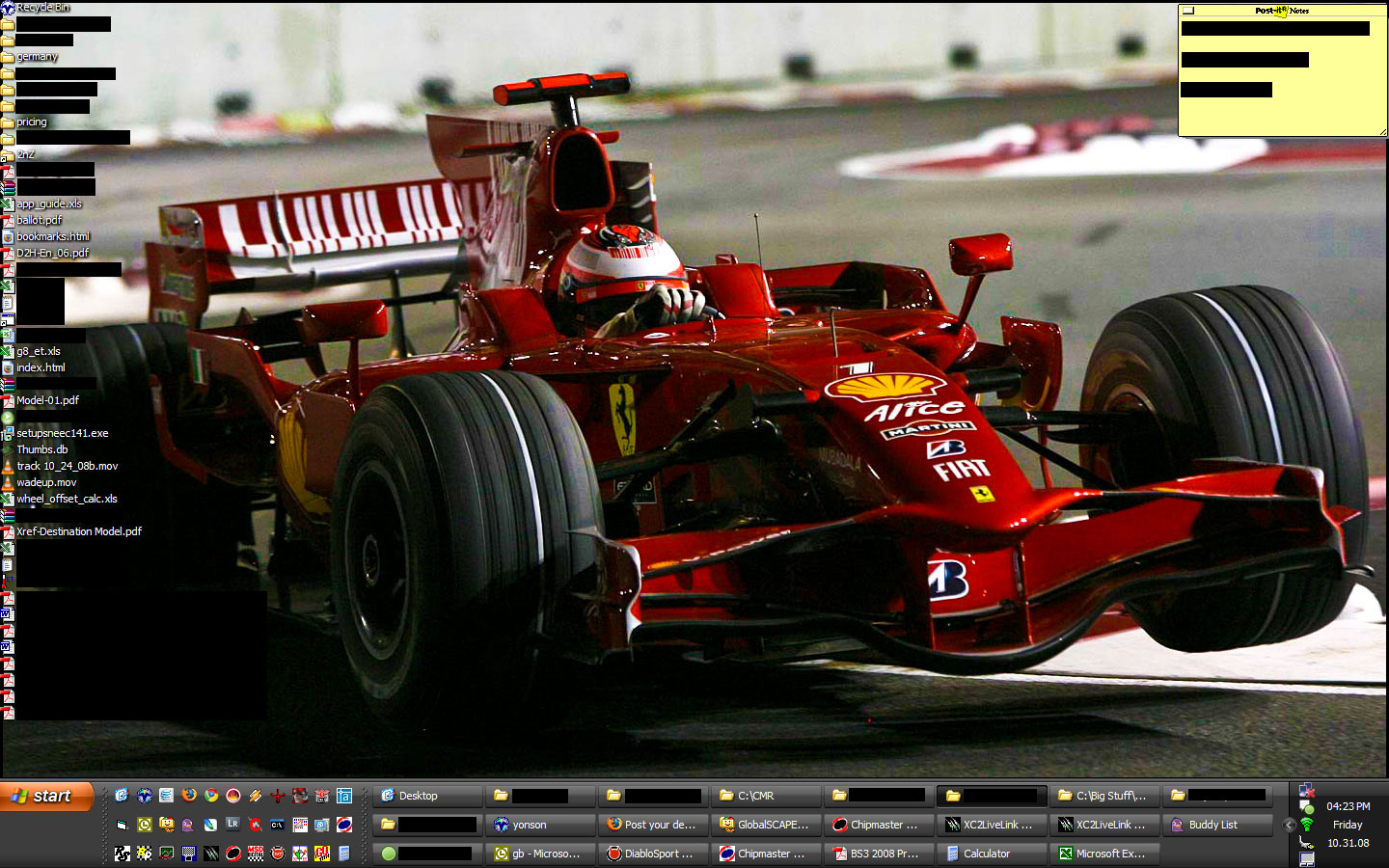The height and width of the screenshot is (868, 1389).
Task: Switch to the DiabloSport taskbar window
Action: [653, 854]
